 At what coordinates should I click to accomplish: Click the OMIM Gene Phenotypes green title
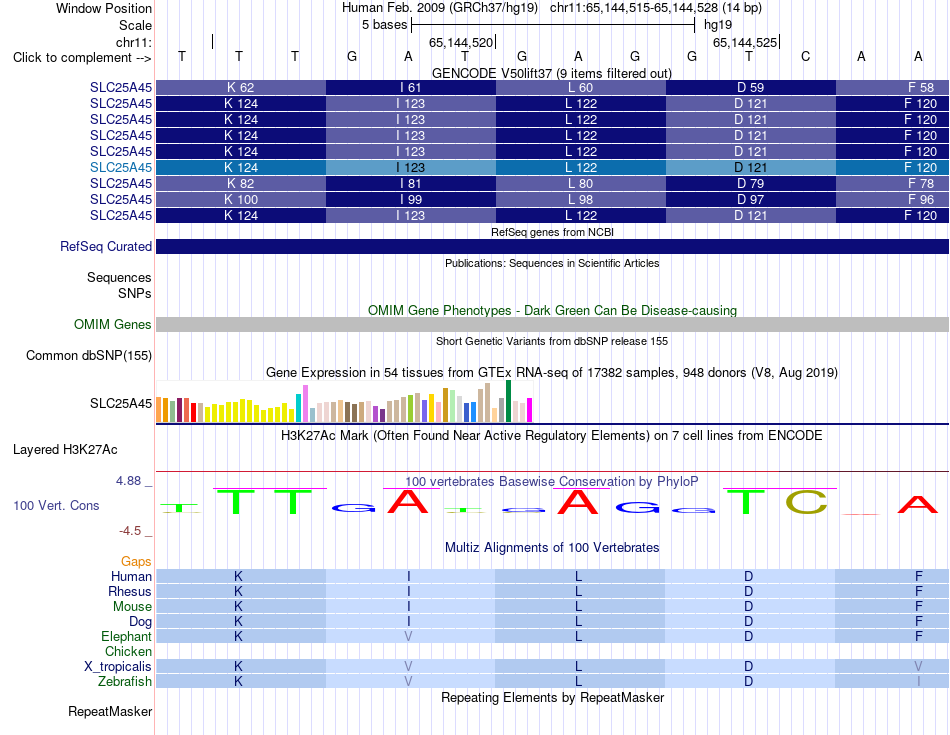(x=552, y=310)
